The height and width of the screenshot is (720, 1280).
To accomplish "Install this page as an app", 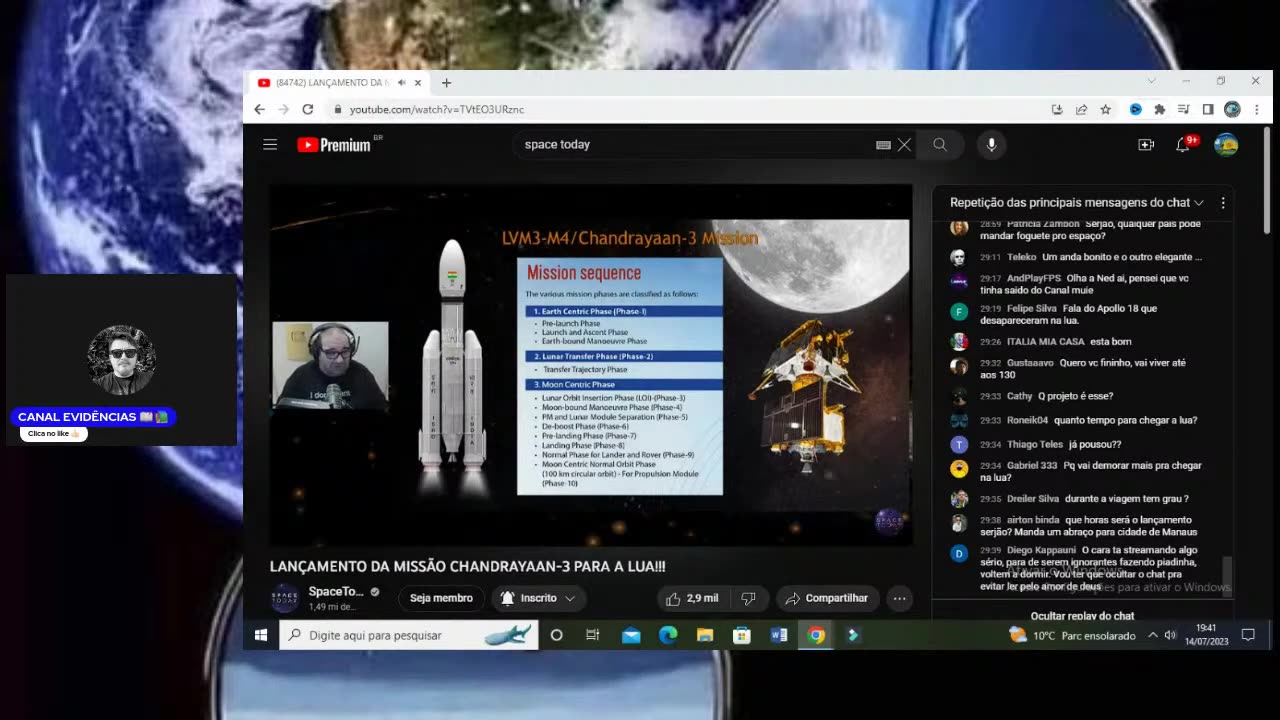I will point(1057,109).
